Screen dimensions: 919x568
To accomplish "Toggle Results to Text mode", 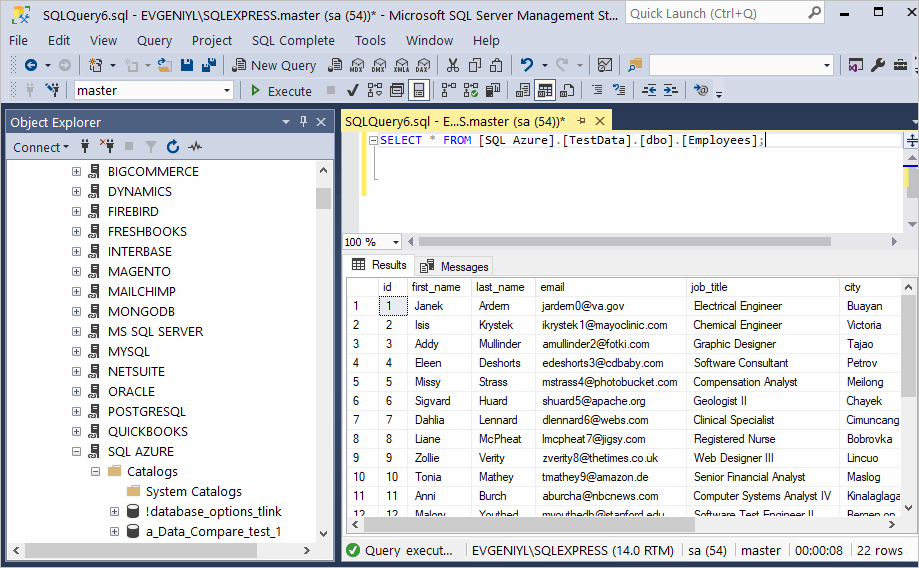I will [x=523, y=90].
